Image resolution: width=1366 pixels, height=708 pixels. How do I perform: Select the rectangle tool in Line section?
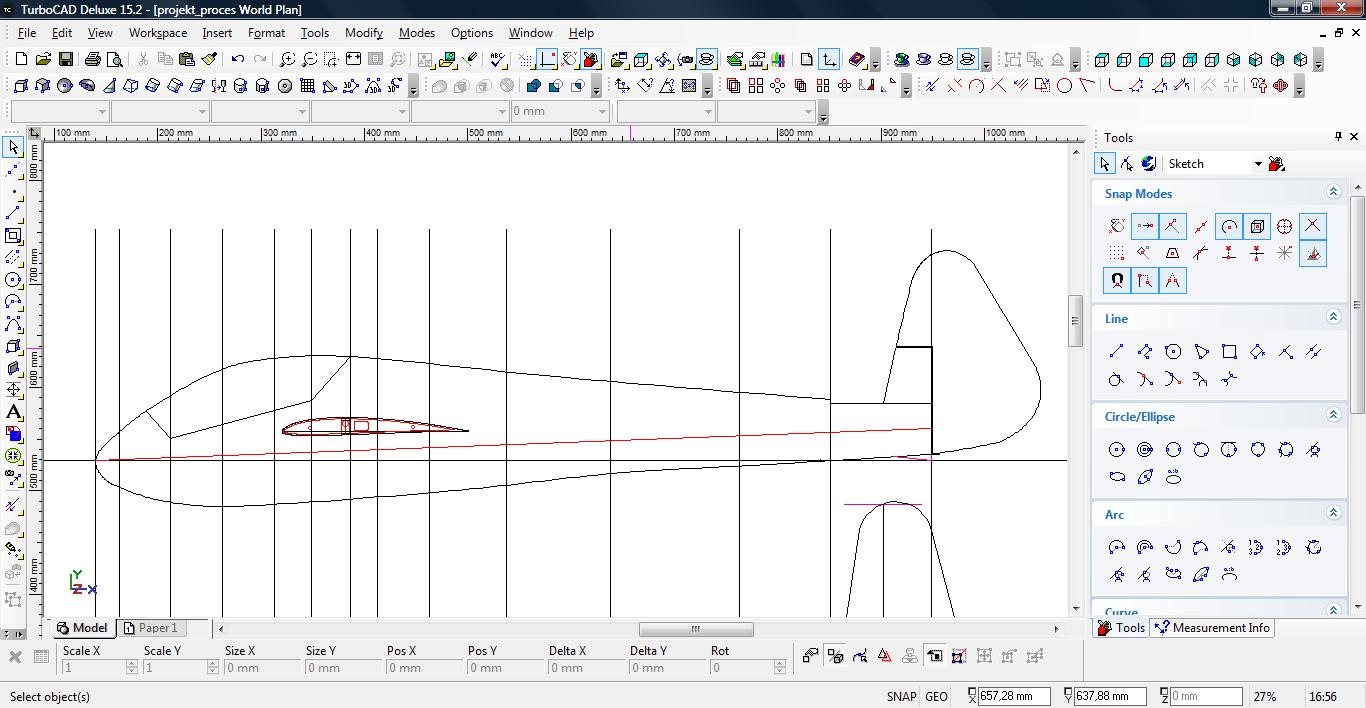coord(1229,351)
